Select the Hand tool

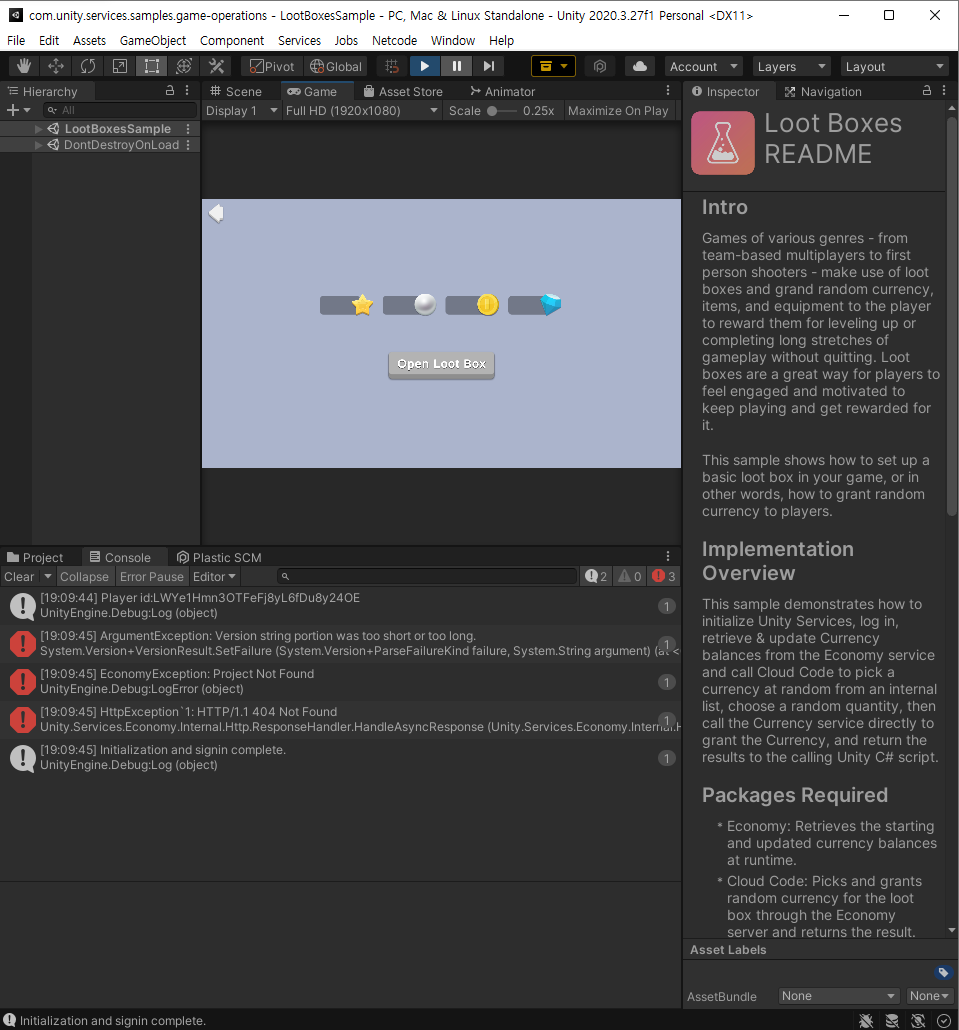[24, 66]
